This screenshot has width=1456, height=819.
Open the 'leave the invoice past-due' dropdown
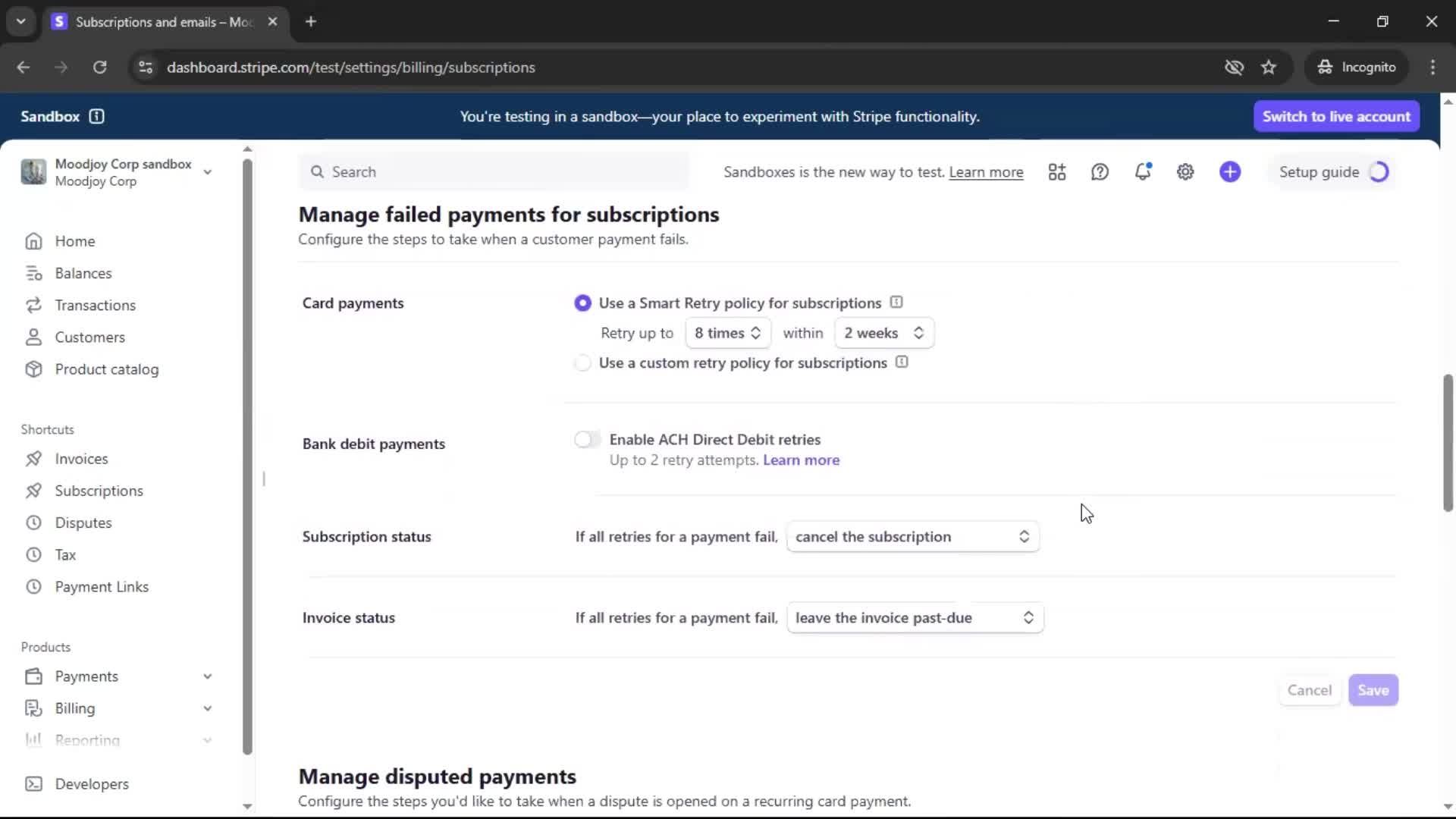tap(915, 618)
